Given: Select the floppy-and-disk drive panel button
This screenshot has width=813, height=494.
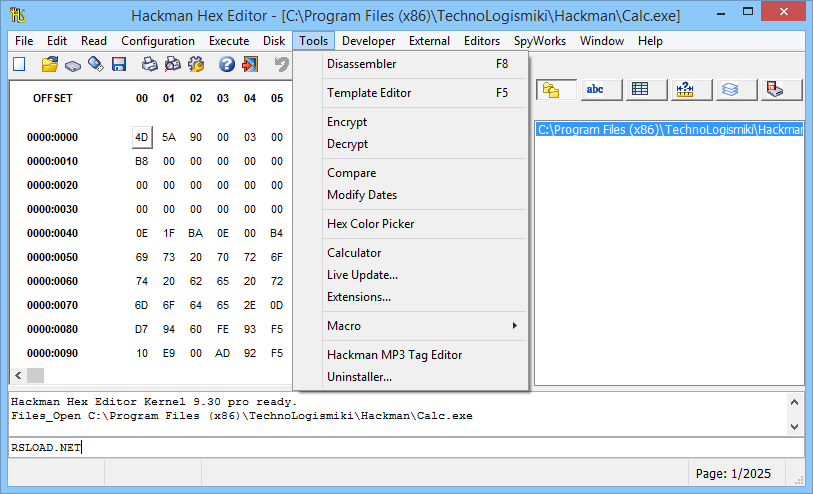Looking at the screenshot, I should click(781, 90).
